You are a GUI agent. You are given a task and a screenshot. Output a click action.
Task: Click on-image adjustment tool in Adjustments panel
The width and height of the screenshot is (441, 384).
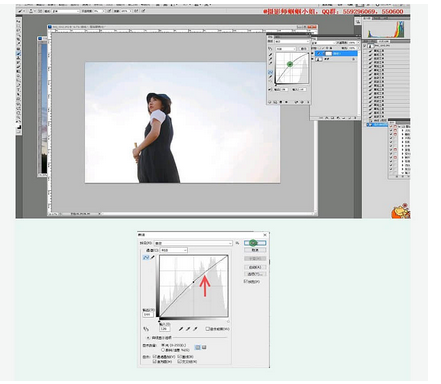coord(270,49)
